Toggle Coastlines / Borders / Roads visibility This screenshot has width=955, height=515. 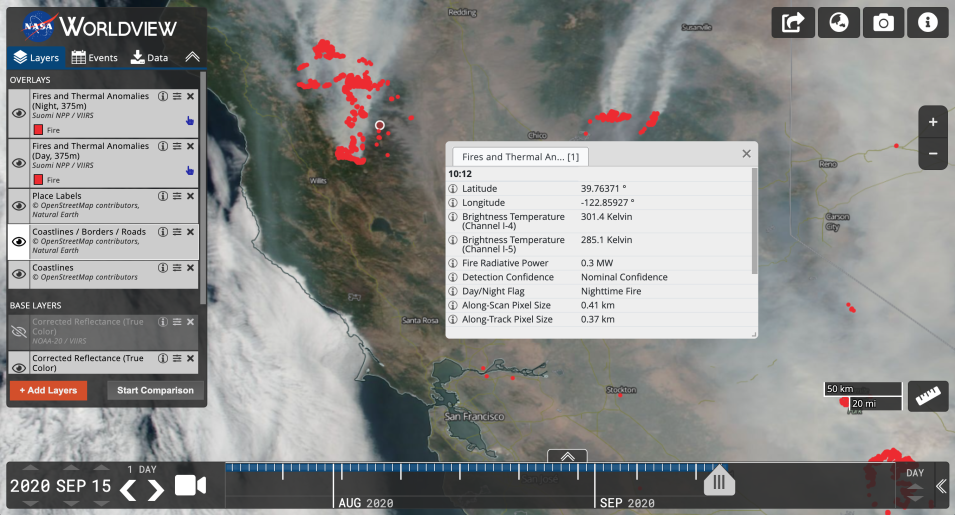coord(19,242)
